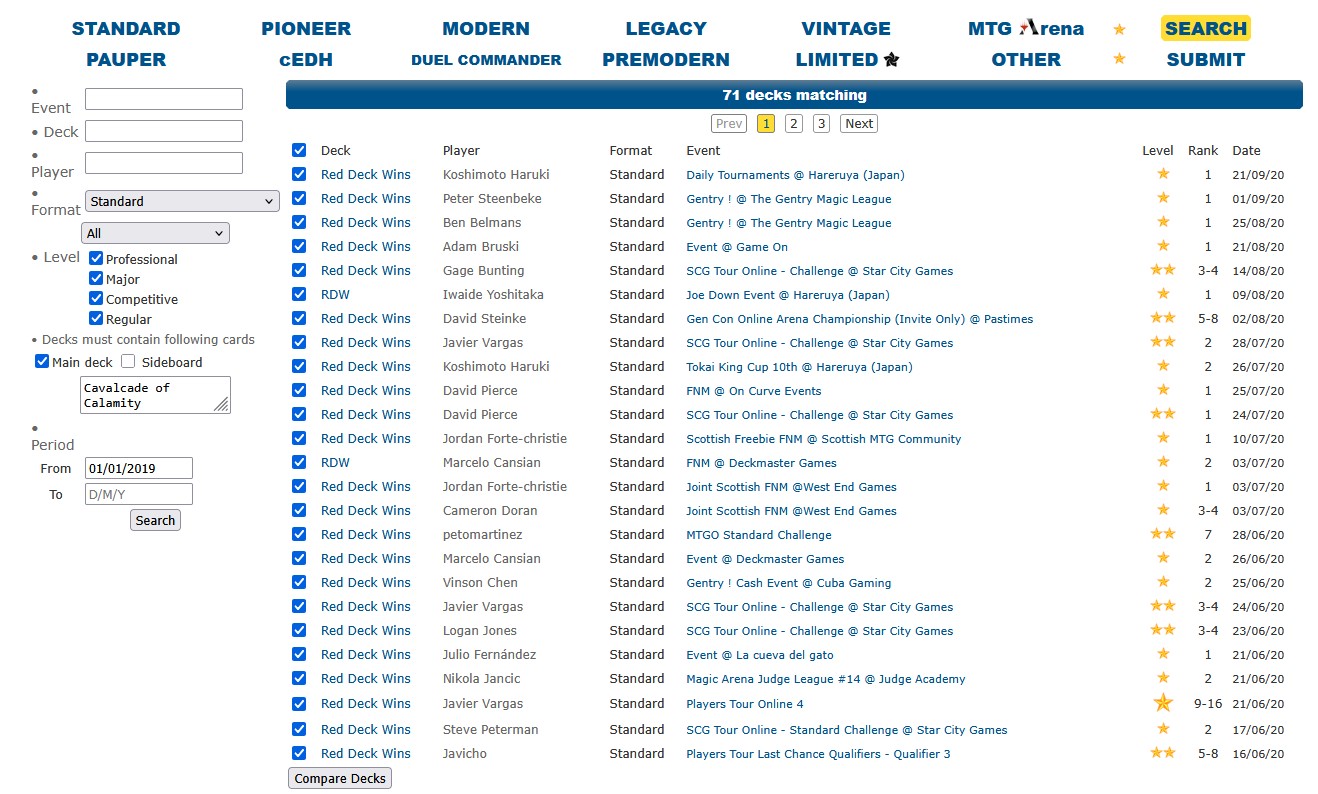Open Red Deck Wins deck by Gage Bunting
Image resolution: width=1318 pixels, height=794 pixels.
pyautogui.click(x=366, y=270)
